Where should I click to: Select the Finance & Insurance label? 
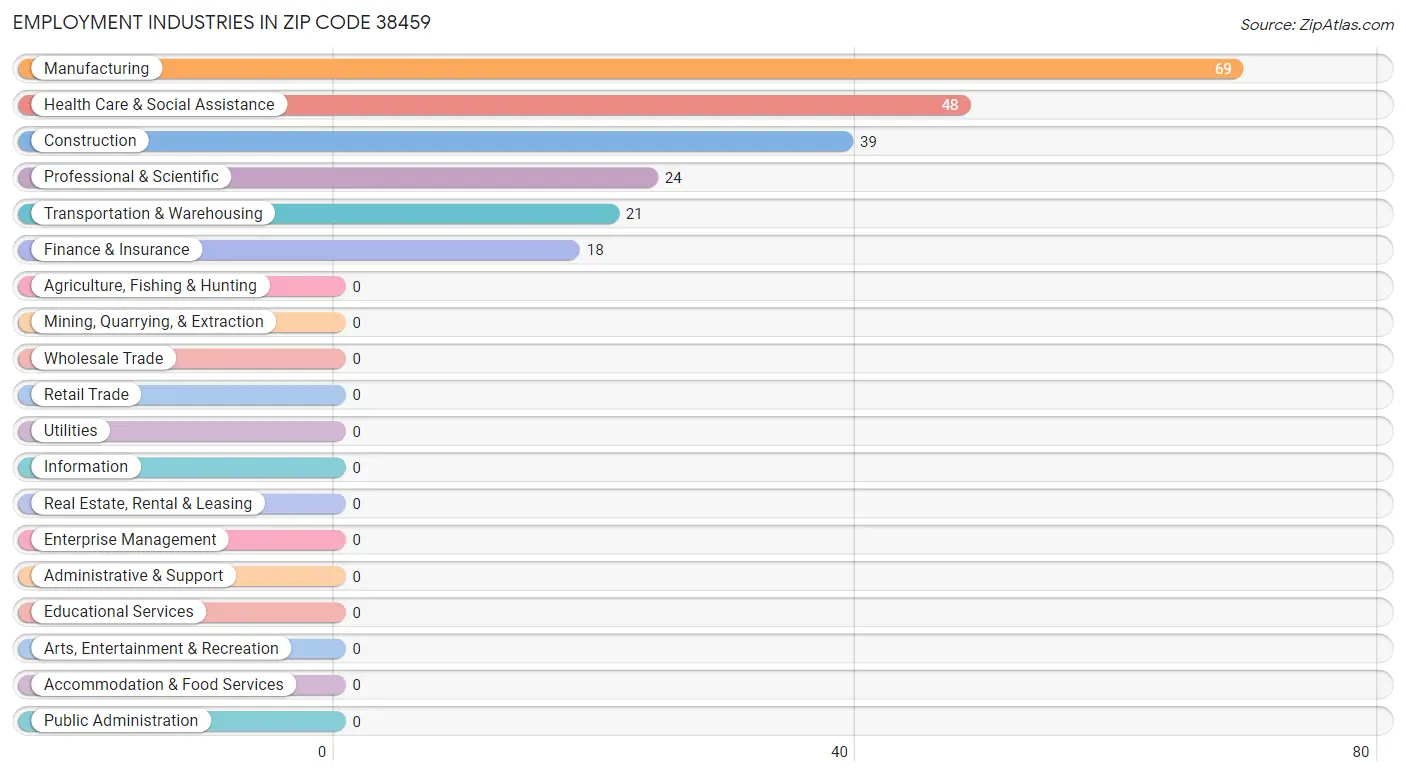(116, 250)
